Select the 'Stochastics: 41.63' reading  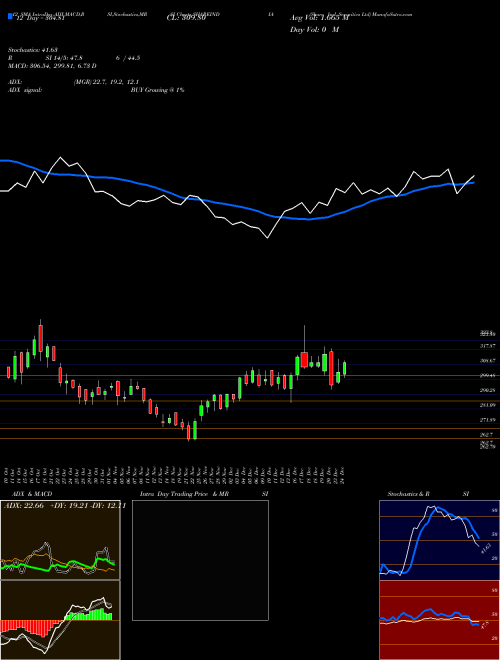tap(32, 50)
